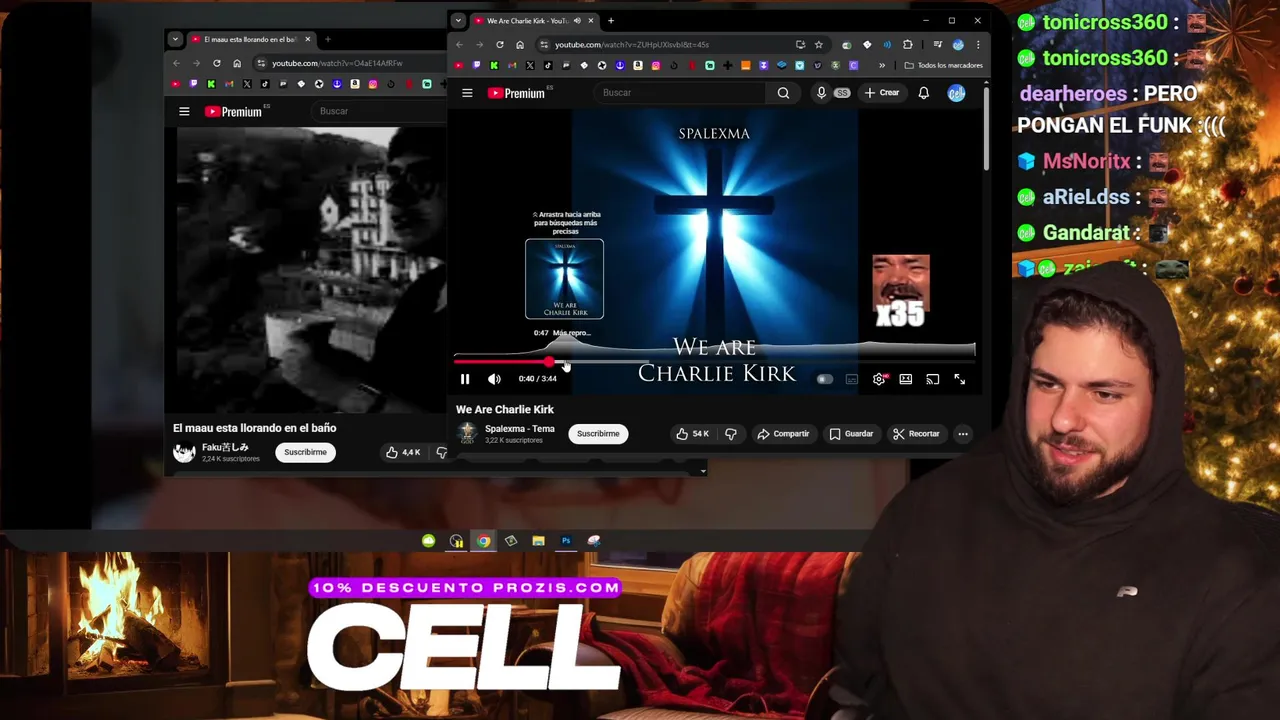
Task: Bookmark this page with the star icon
Action: 818,45
